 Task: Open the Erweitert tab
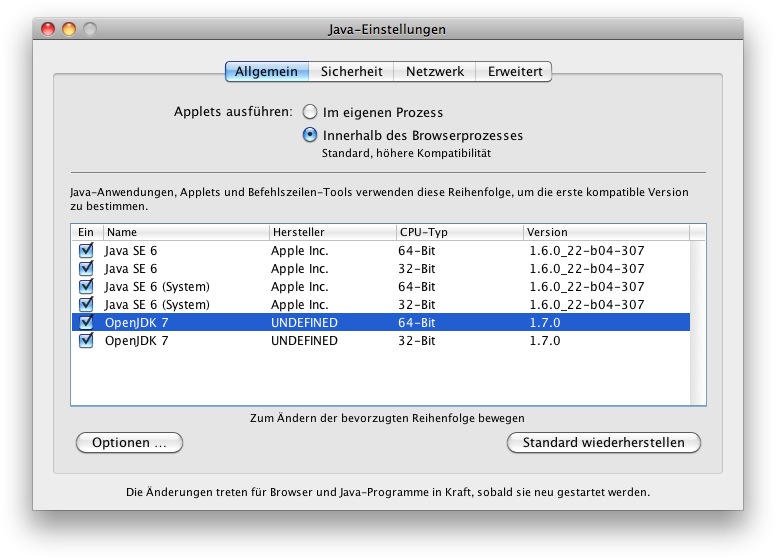pos(514,71)
